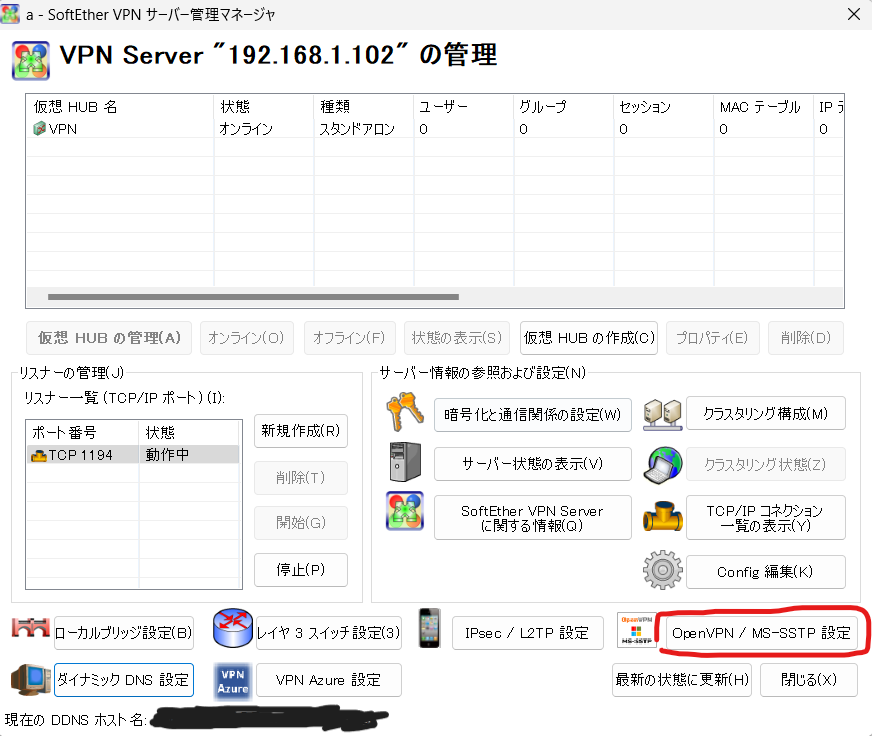
Task: Click the router icon for Layer 3 switch
Action: [233, 628]
